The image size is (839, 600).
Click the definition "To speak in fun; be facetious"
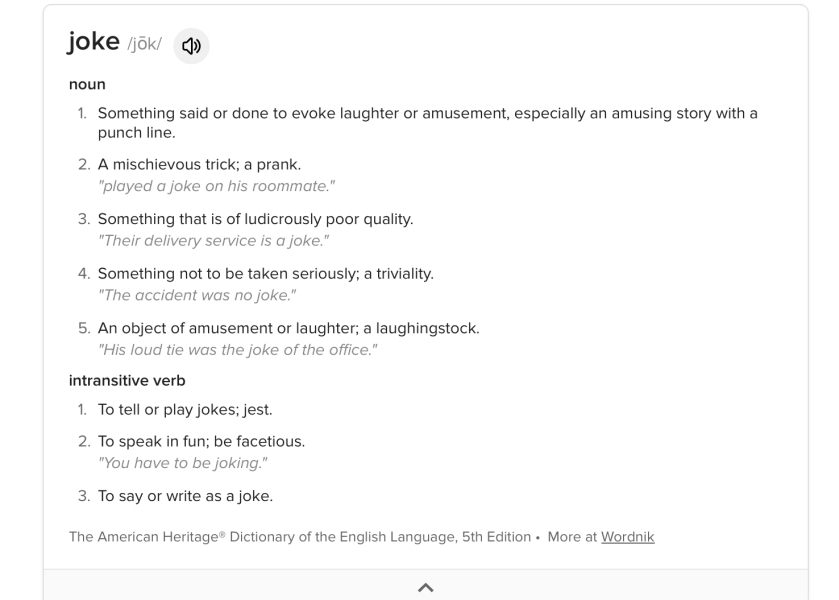tap(201, 442)
